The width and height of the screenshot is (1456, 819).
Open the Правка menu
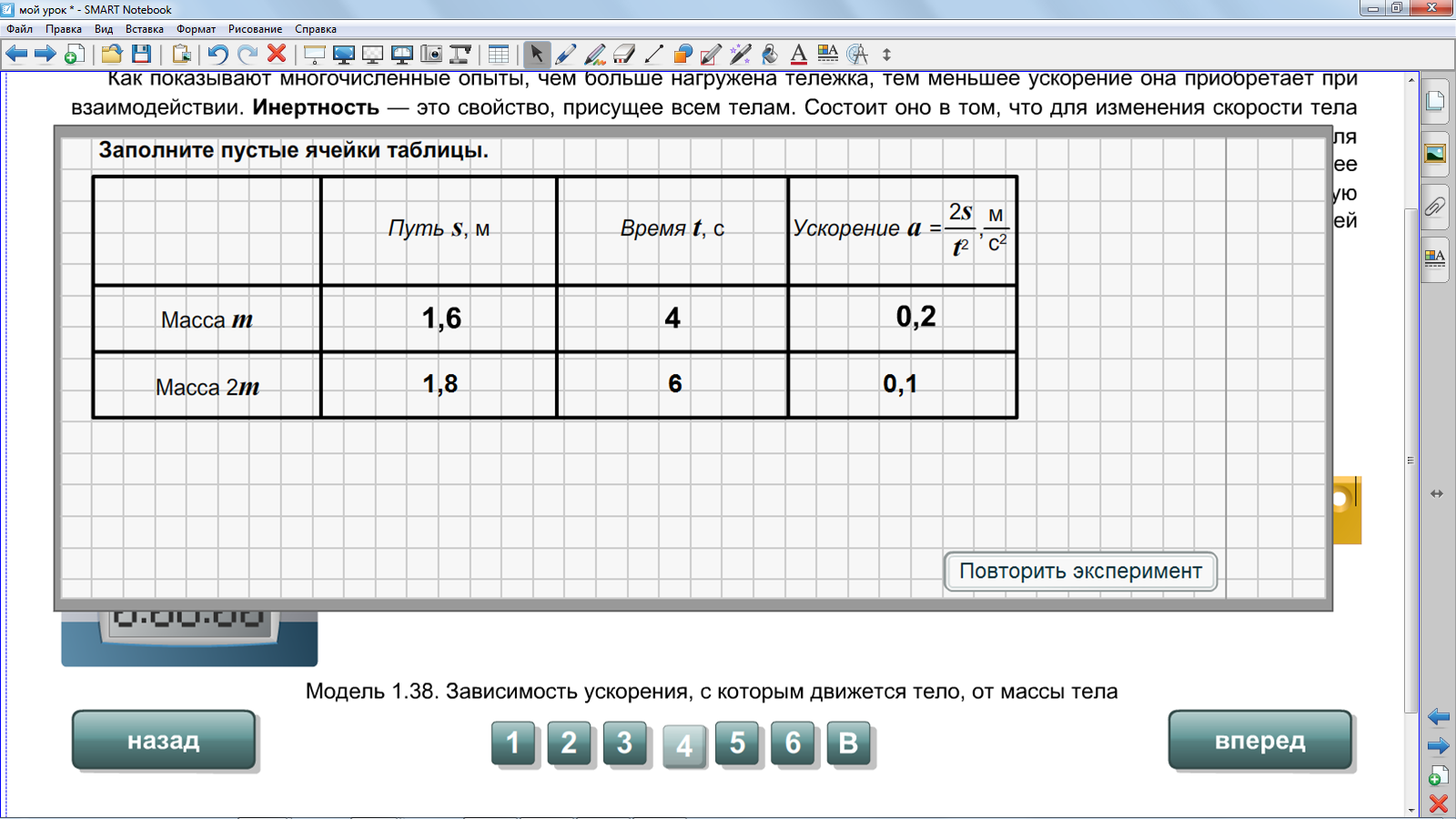64,29
